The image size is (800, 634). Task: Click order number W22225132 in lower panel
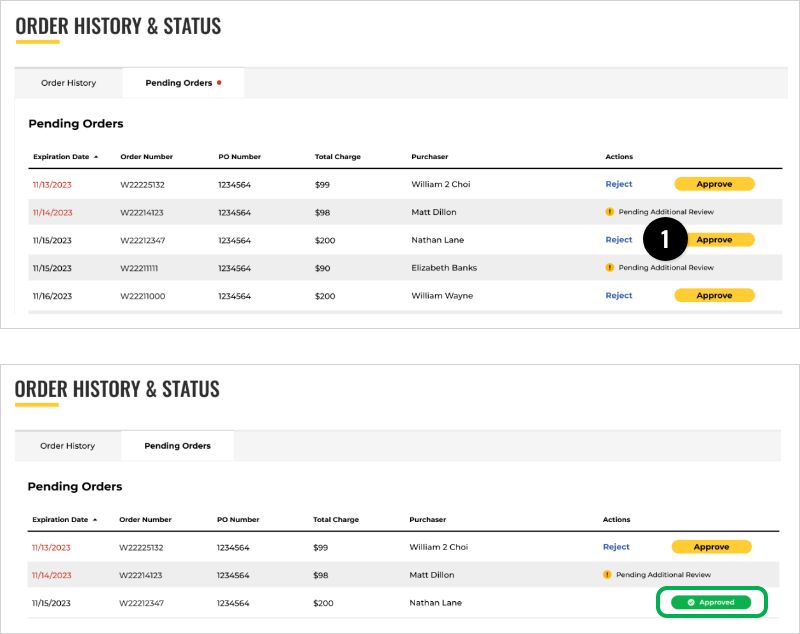point(141,548)
